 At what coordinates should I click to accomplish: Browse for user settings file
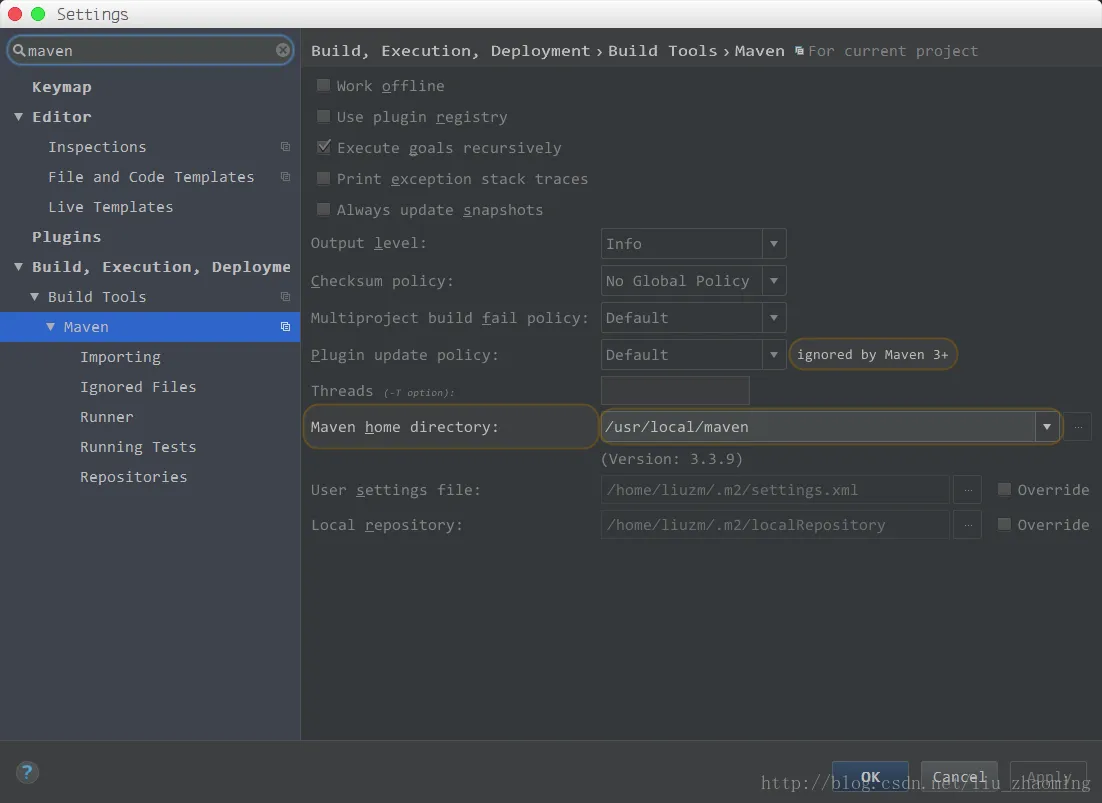click(x=967, y=490)
